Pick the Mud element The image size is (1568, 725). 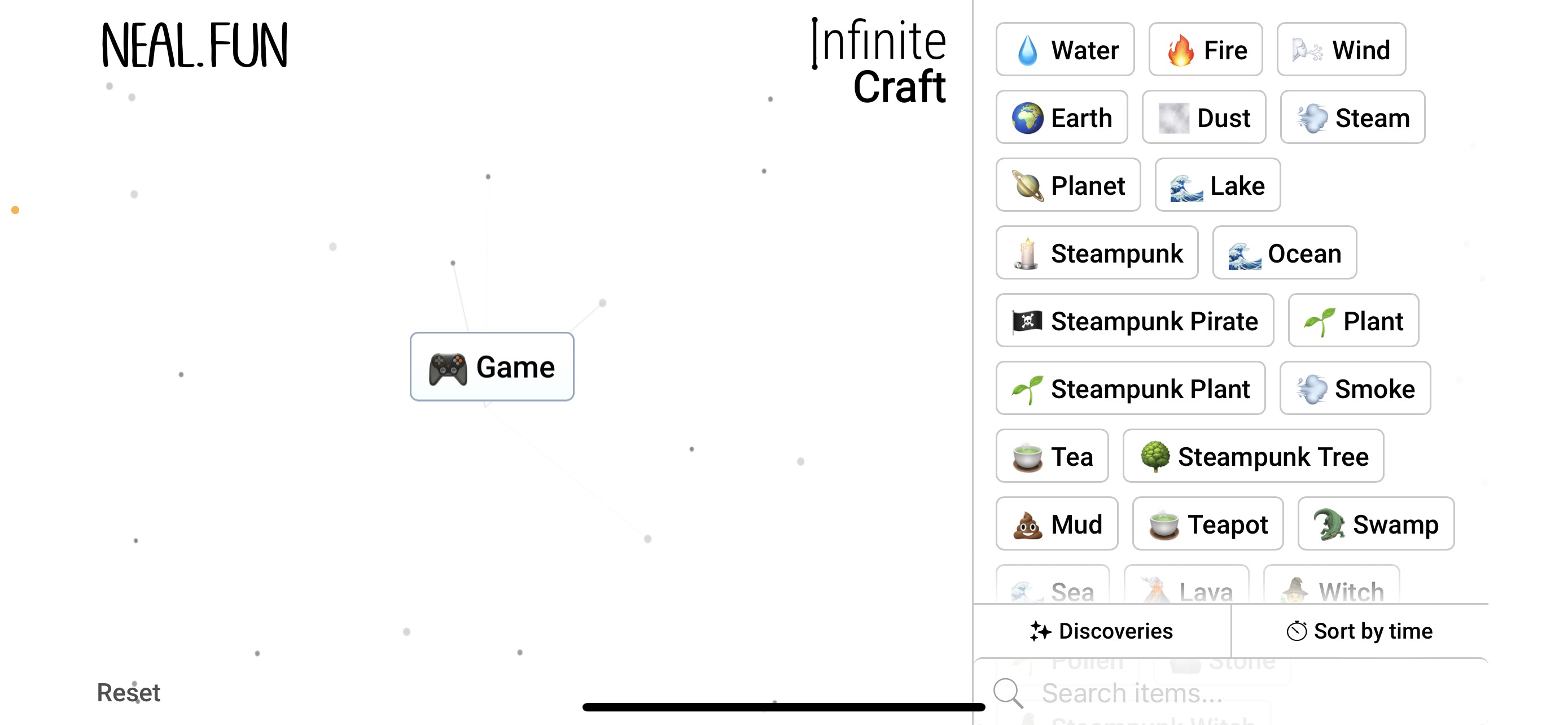point(1057,523)
